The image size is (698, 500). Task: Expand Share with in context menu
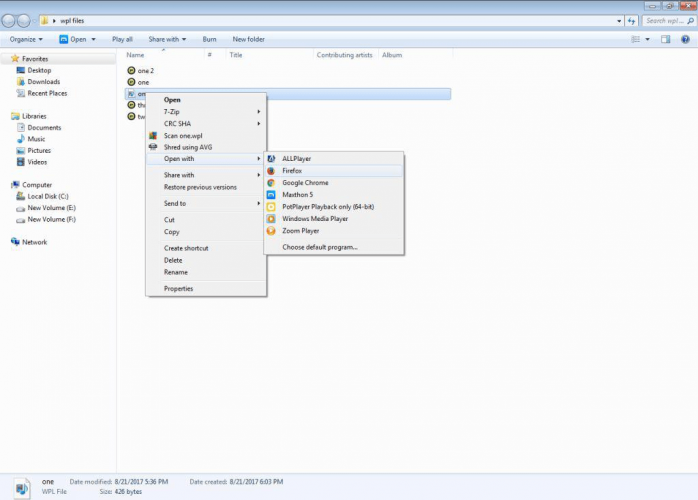206,175
